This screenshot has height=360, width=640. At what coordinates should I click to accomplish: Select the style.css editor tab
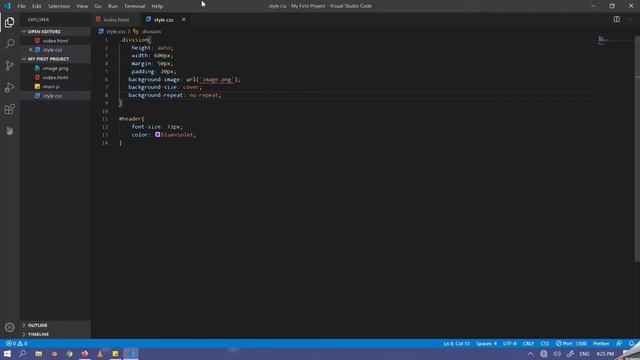click(164, 19)
